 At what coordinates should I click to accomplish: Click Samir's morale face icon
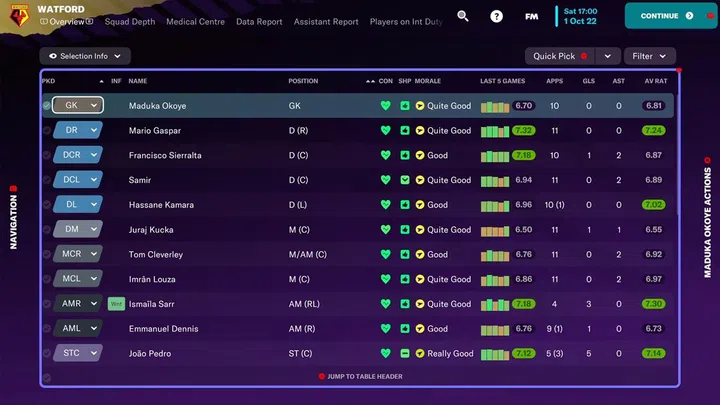pos(420,180)
